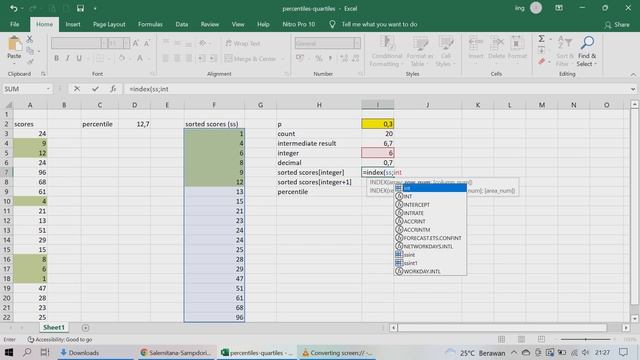Open the Customize Quick Access Toolbar dropdown
This screenshot has width=640, height=360.
pyautogui.click(x=95, y=8)
